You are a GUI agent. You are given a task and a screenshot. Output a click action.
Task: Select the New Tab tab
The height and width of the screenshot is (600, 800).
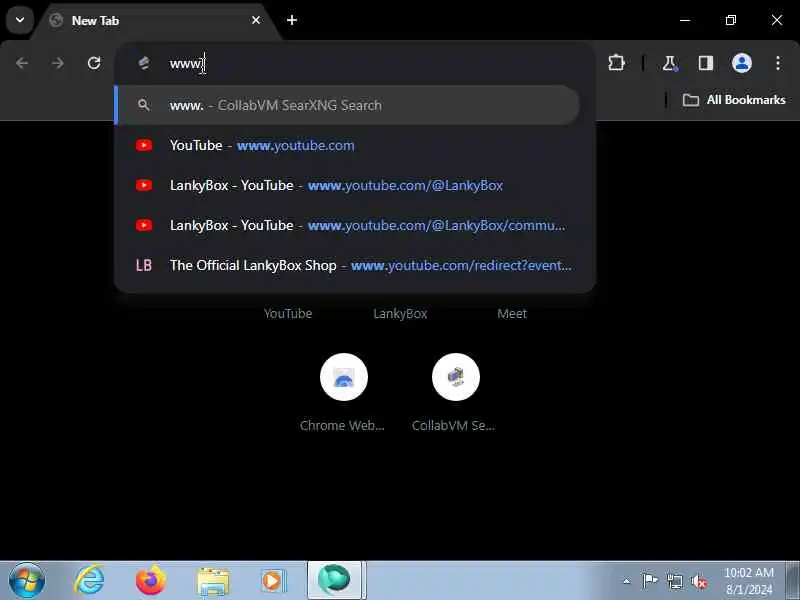(156, 20)
